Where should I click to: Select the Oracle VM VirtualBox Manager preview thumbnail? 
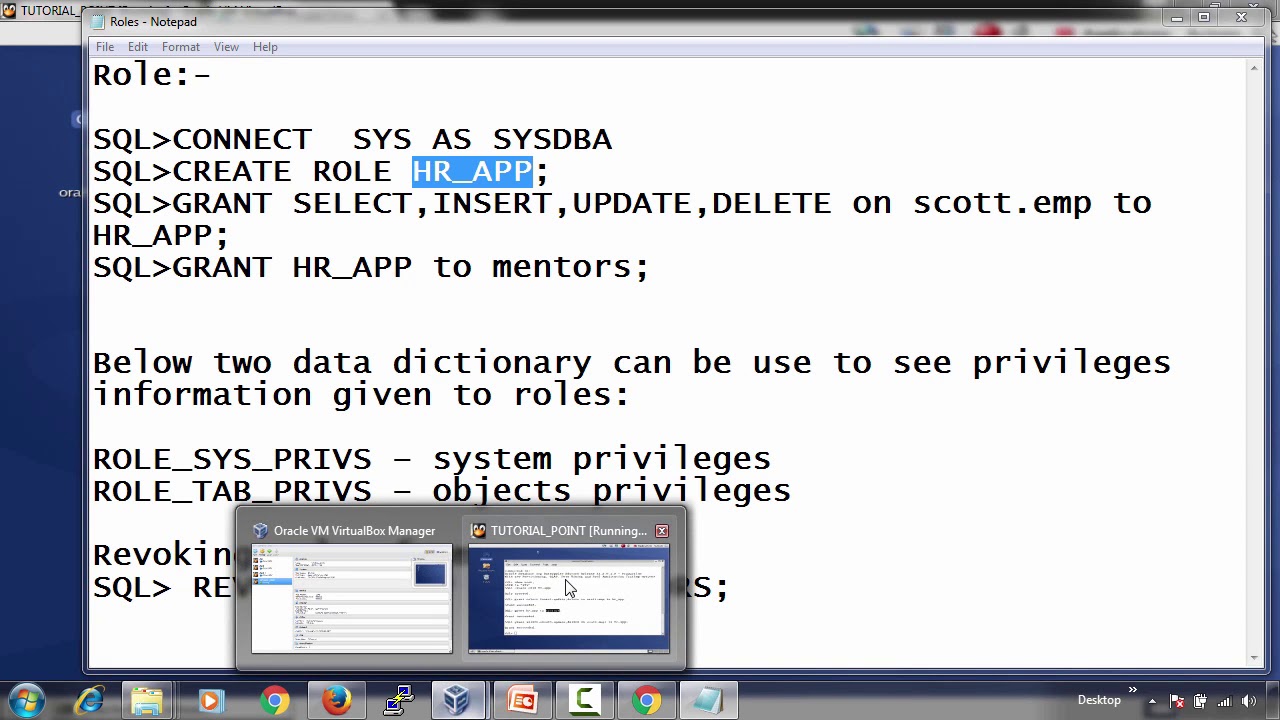click(351, 599)
